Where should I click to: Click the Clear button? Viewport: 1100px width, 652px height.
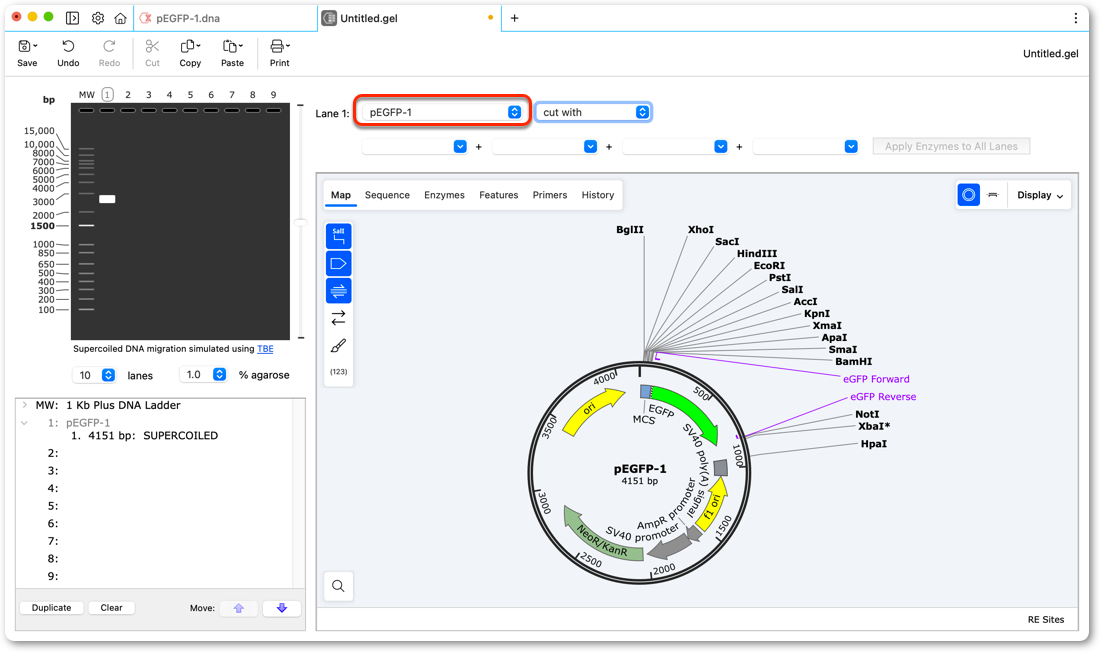click(x=112, y=608)
